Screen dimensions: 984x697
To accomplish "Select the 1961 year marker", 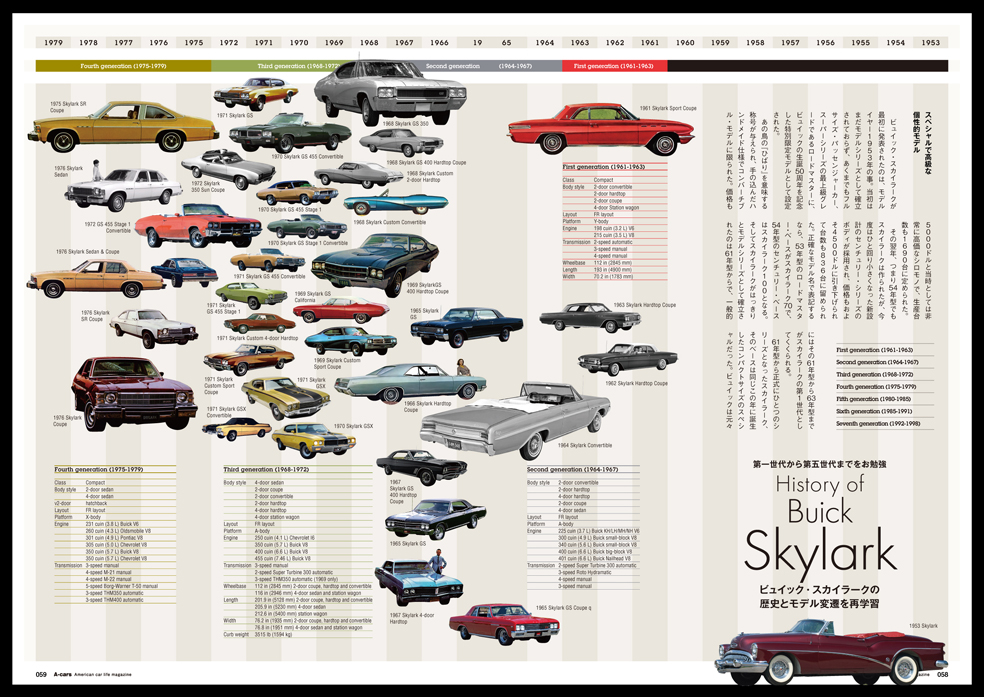I will [x=650, y=43].
